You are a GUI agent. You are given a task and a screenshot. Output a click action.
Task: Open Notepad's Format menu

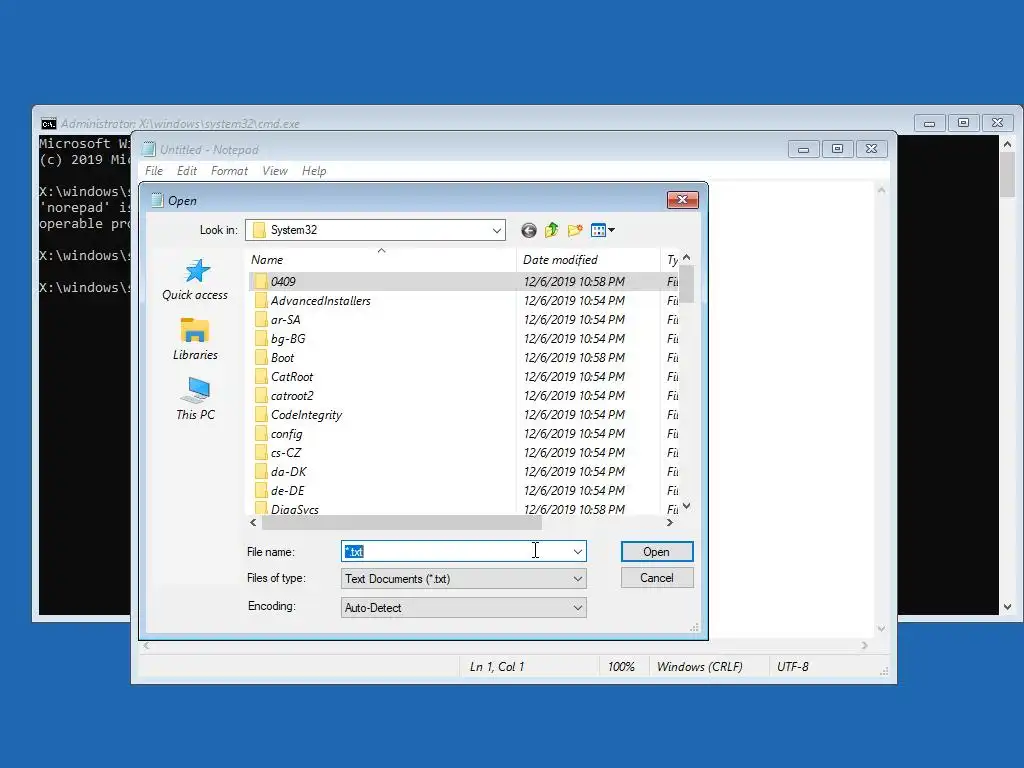[229, 171]
